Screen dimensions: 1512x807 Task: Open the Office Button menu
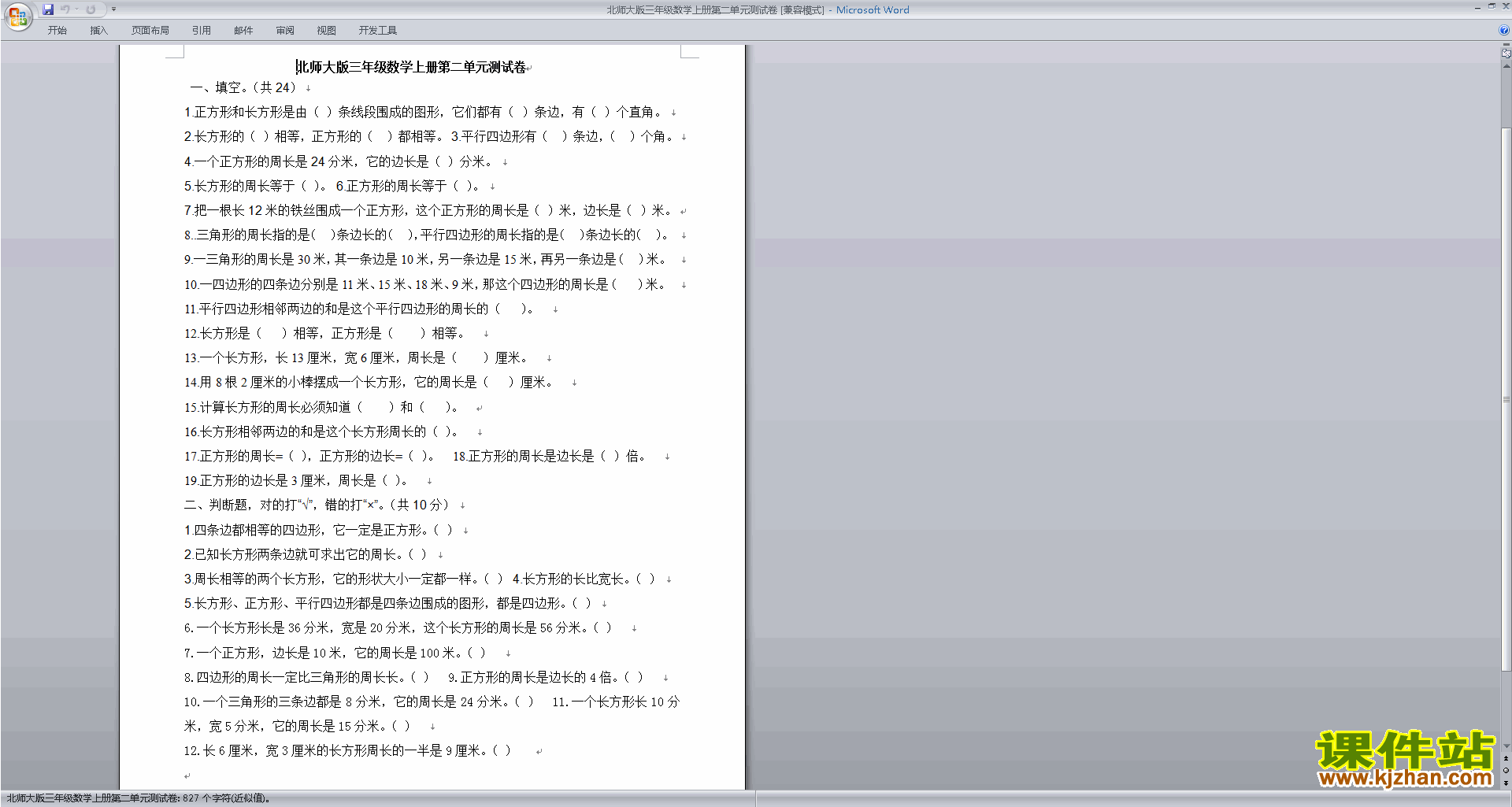(x=17, y=16)
